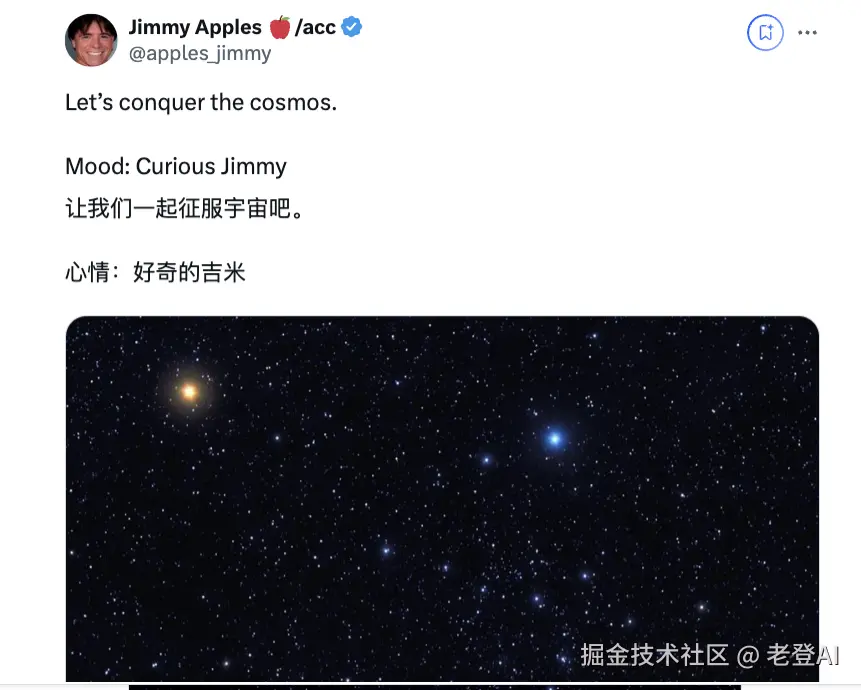Click the Jimmy Apples display name
Screen dimensions: 861x690
(195, 27)
